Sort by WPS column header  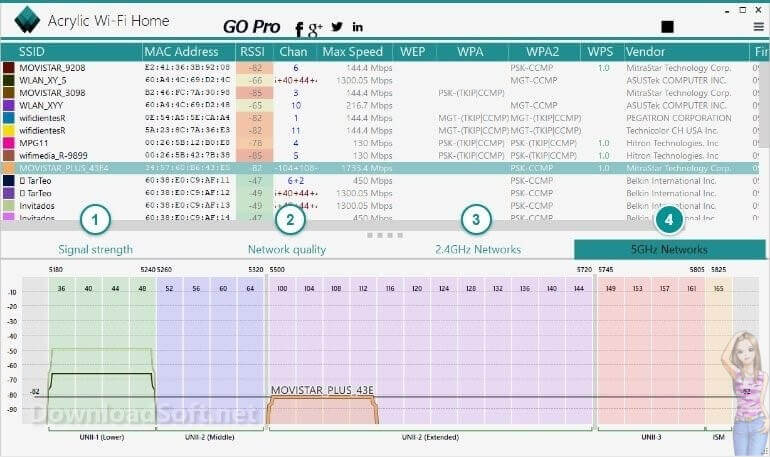pyautogui.click(x=602, y=52)
